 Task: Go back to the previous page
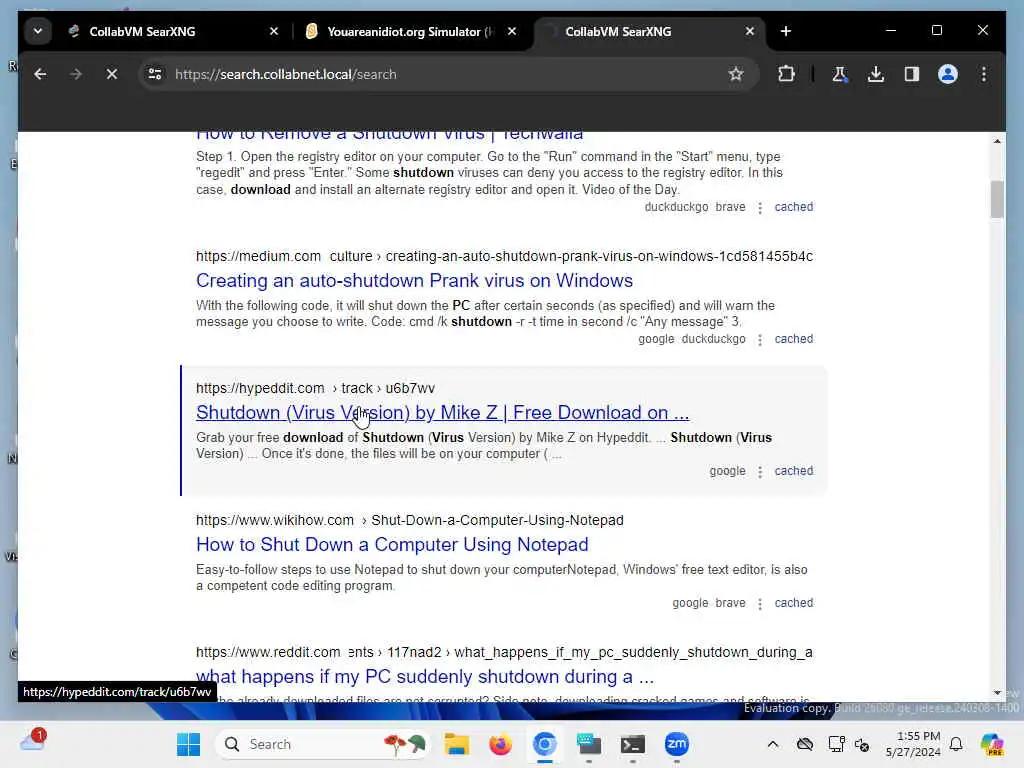40,74
